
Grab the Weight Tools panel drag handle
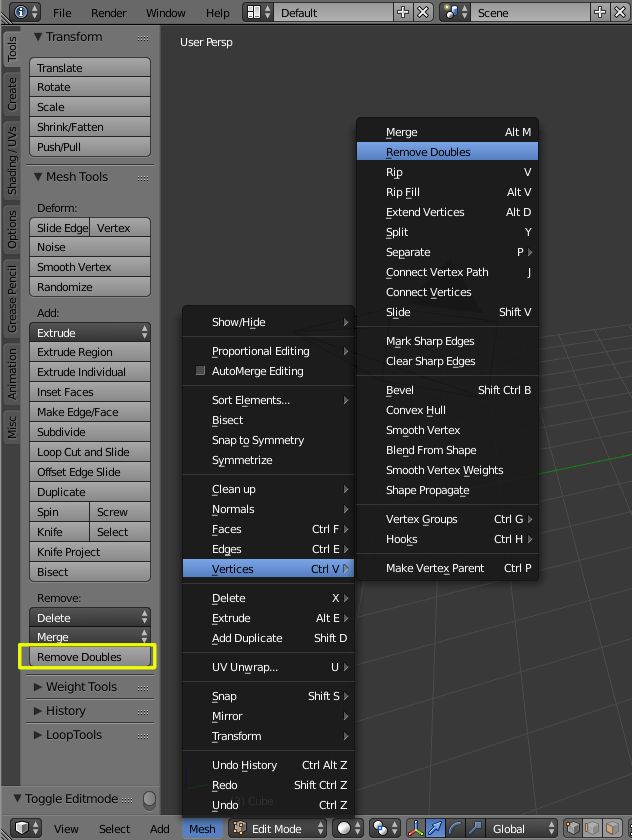coord(143,688)
